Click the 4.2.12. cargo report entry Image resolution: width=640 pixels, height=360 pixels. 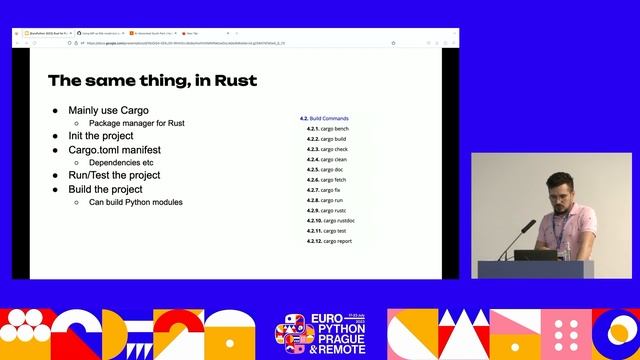[329, 241]
